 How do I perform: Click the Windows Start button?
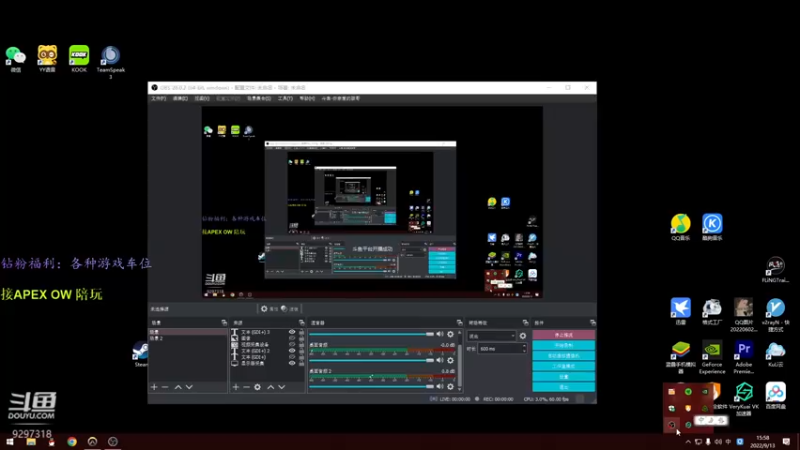click(10, 442)
